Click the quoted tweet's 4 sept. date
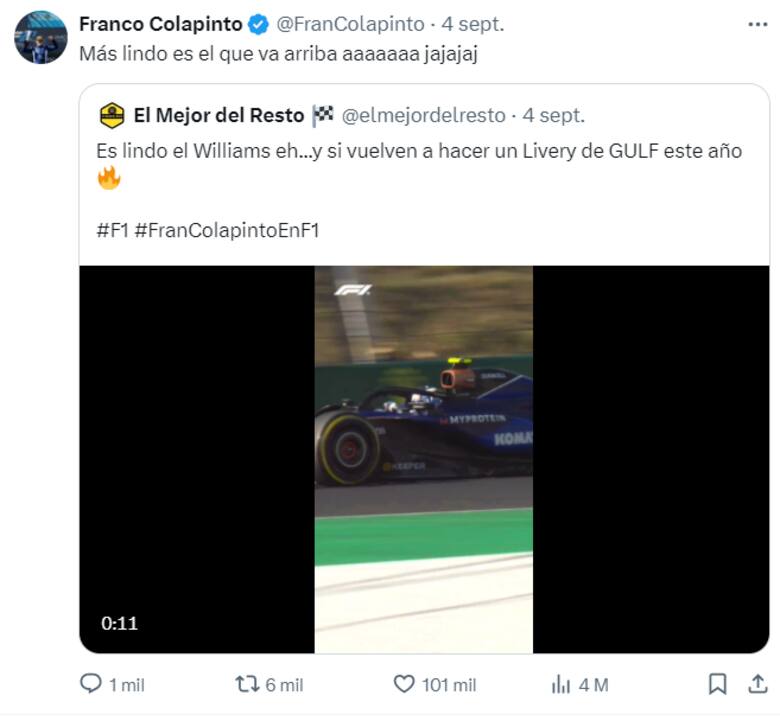The height and width of the screenshot is (721, 780). pyautogui.click(x=552, y=116)
